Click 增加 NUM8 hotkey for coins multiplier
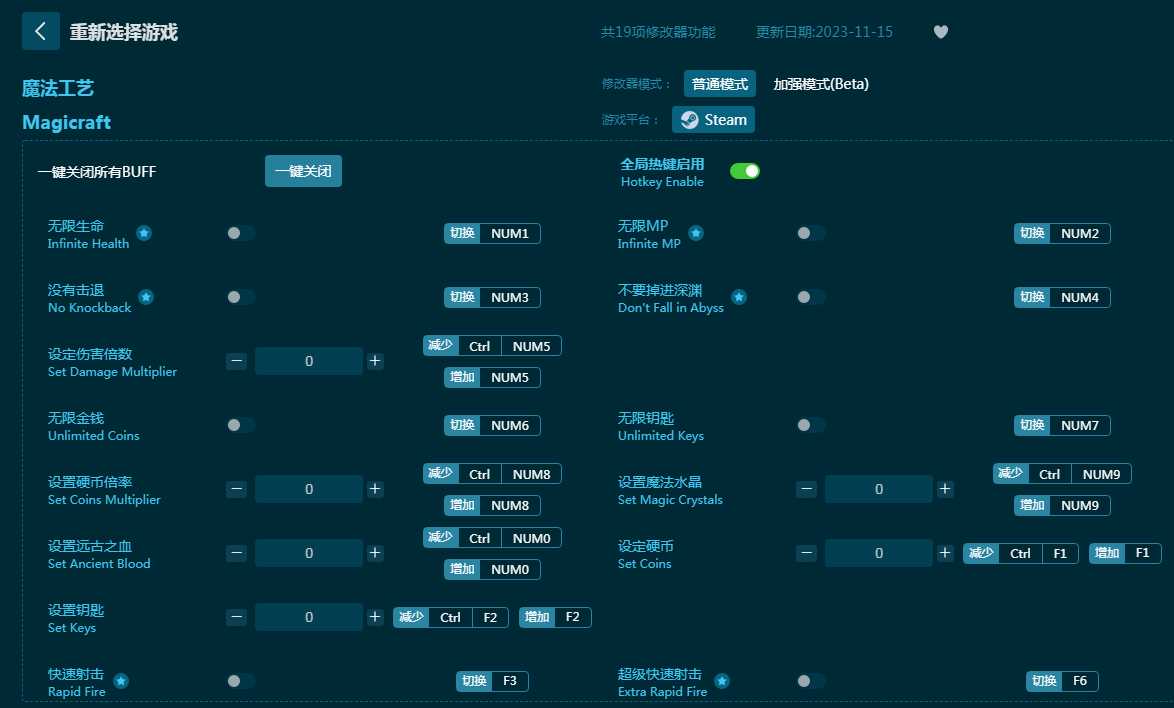 coord(492,505)
